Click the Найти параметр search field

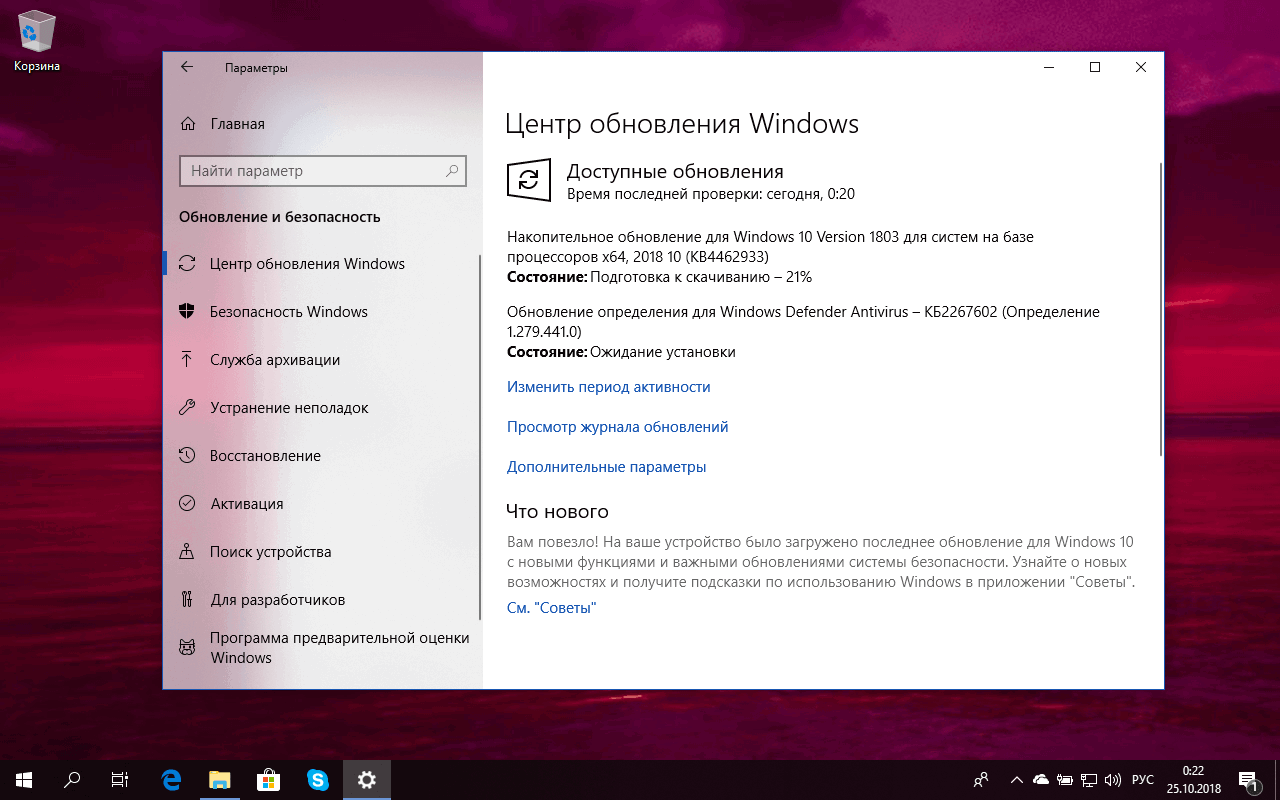pos(322,170)
